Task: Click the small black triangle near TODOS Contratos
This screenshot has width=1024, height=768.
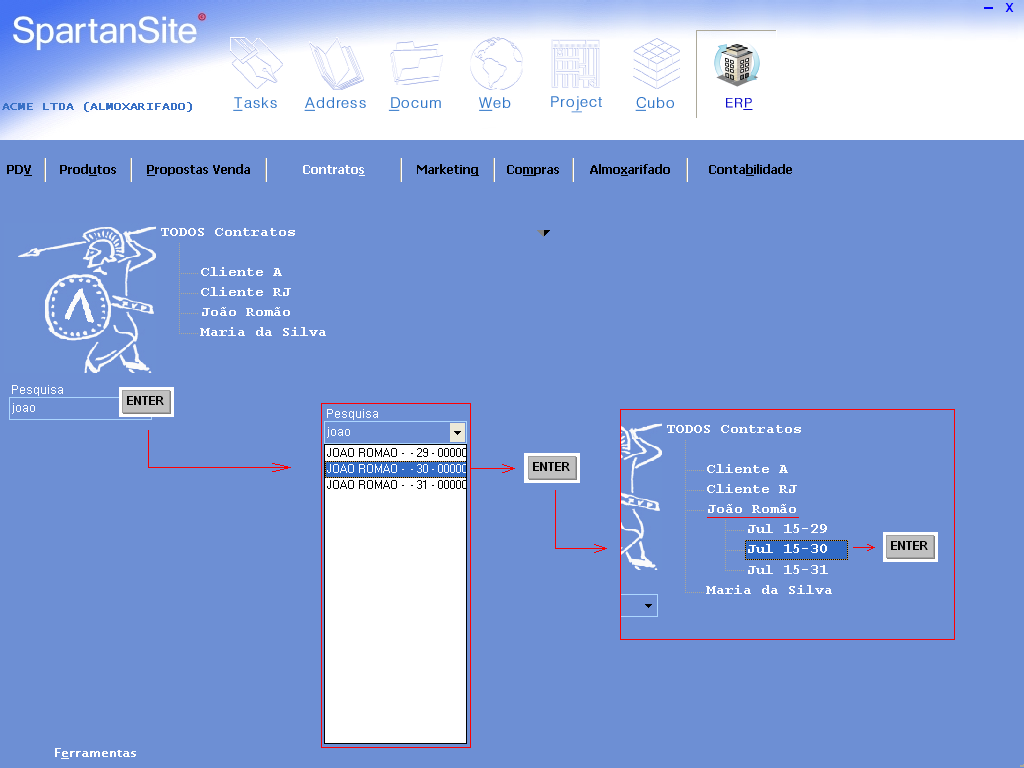Action: (545, 233)
